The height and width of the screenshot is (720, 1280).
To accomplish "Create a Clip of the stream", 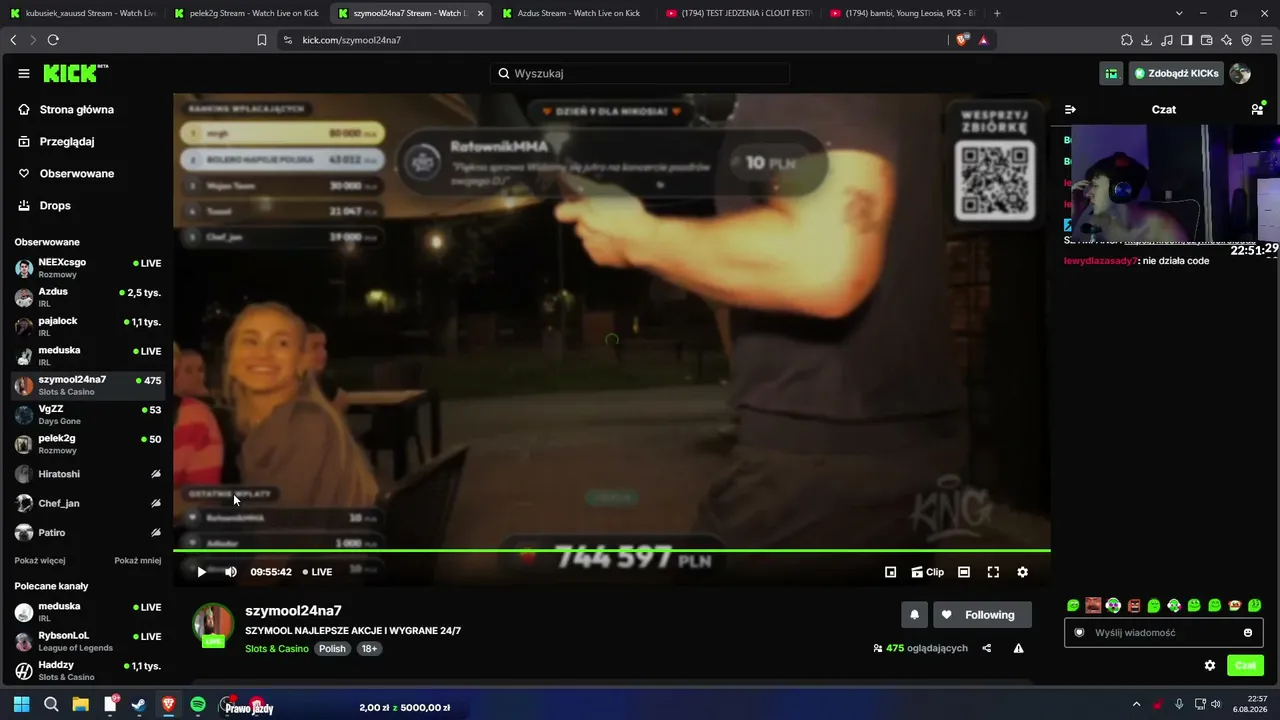I will (927, 572).
